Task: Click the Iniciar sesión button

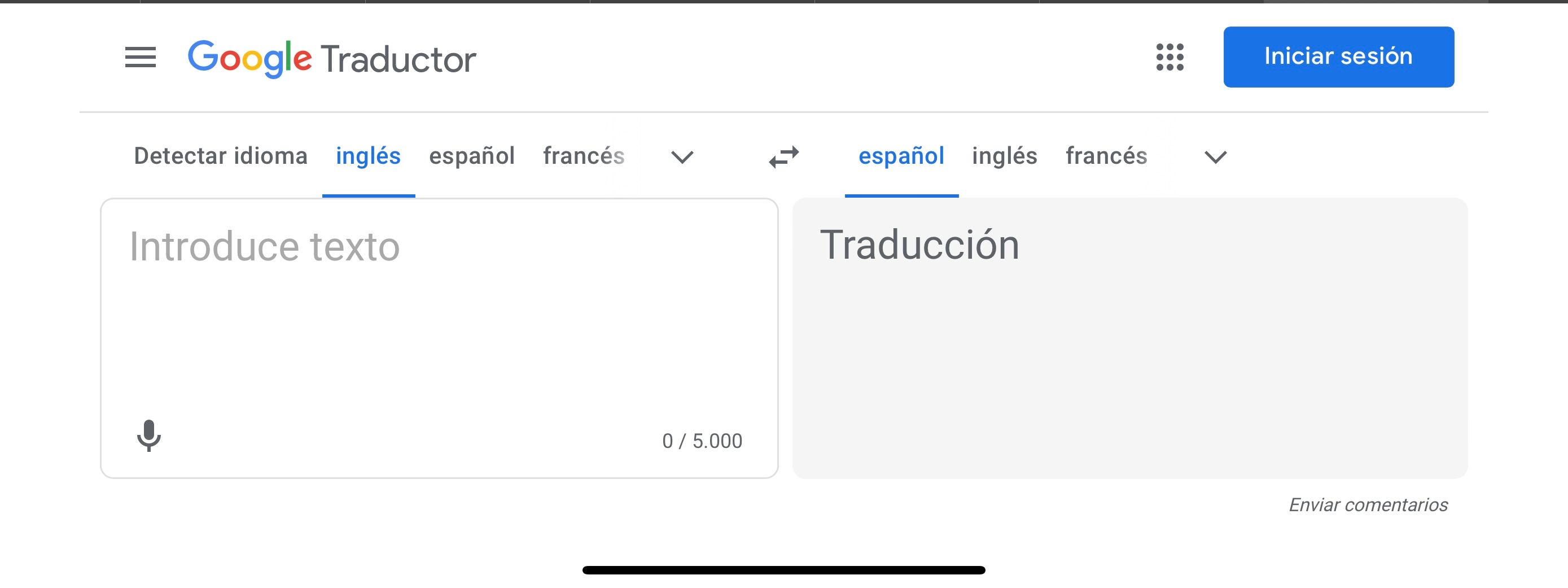Action: [1338, 56]
